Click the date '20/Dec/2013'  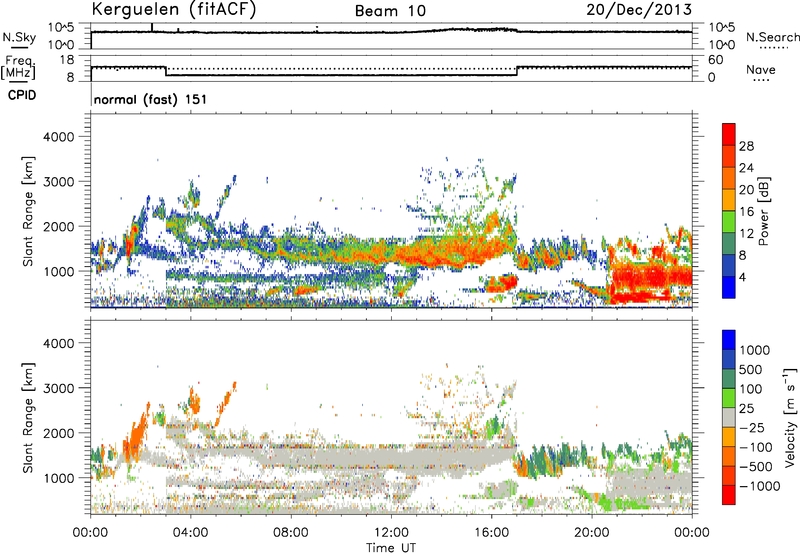(639, 9)
